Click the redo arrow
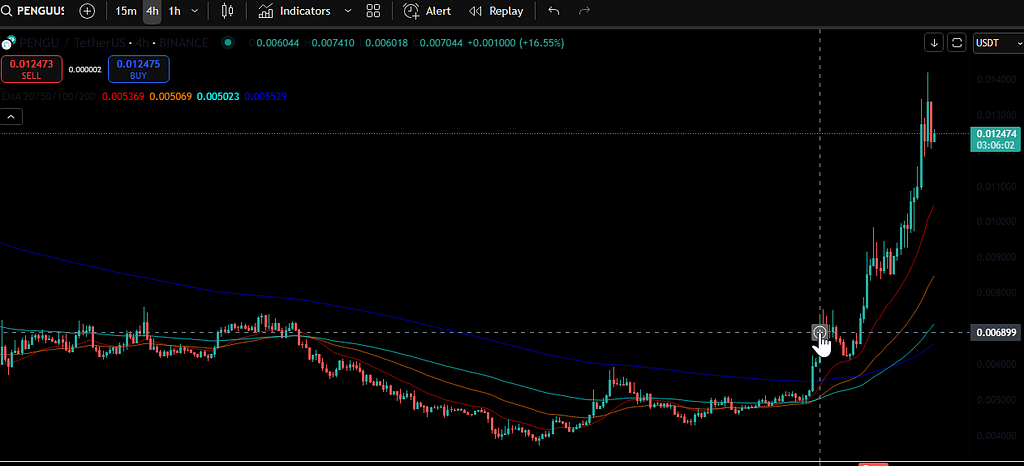 tap(584, 11)
